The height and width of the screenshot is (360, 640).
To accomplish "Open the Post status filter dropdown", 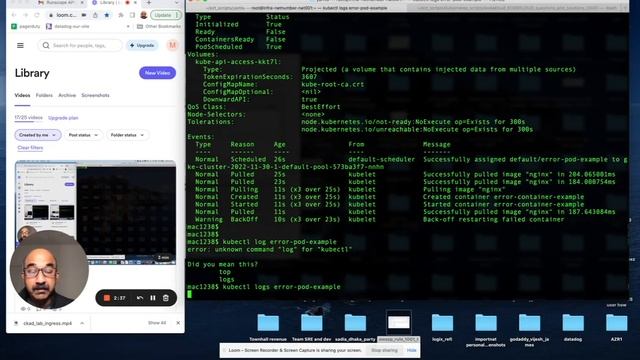I will (x=83, y=135).
